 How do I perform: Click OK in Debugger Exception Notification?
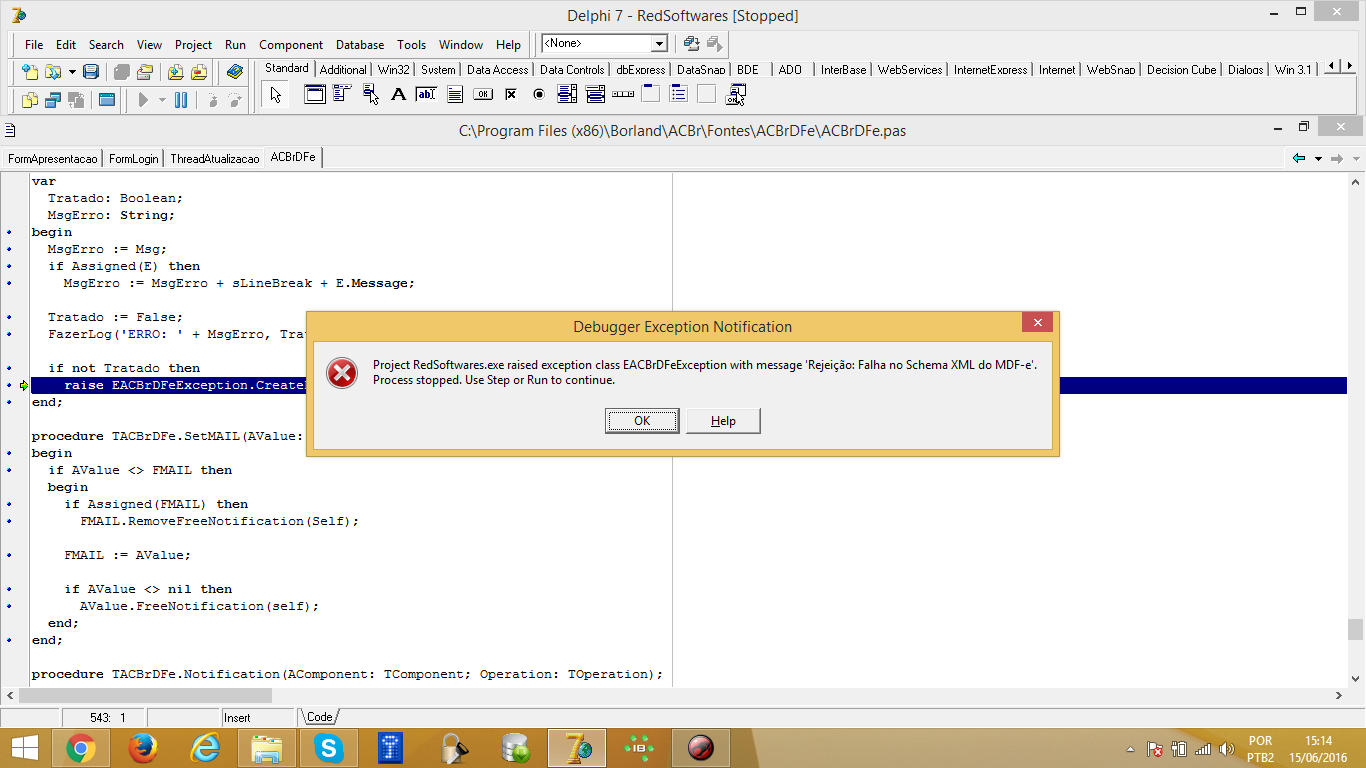[x=642, y=421]
